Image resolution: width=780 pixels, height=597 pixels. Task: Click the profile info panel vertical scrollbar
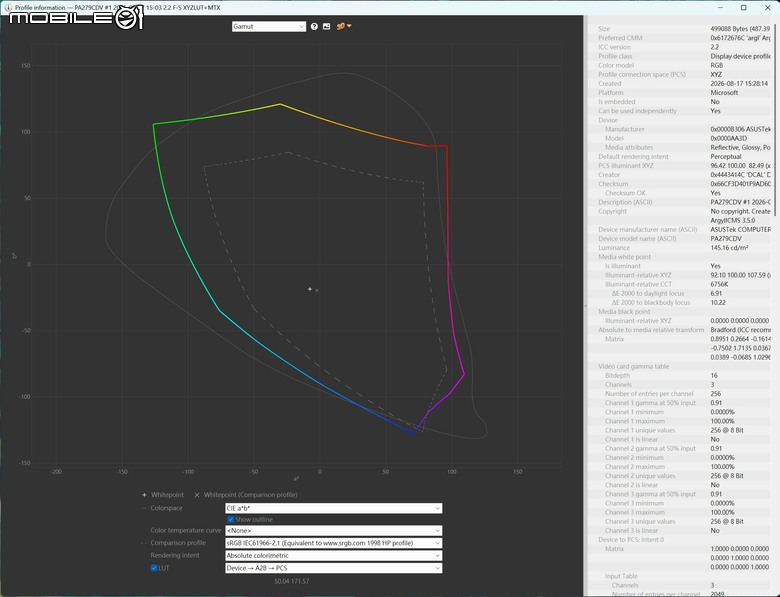tap(775, 119)
